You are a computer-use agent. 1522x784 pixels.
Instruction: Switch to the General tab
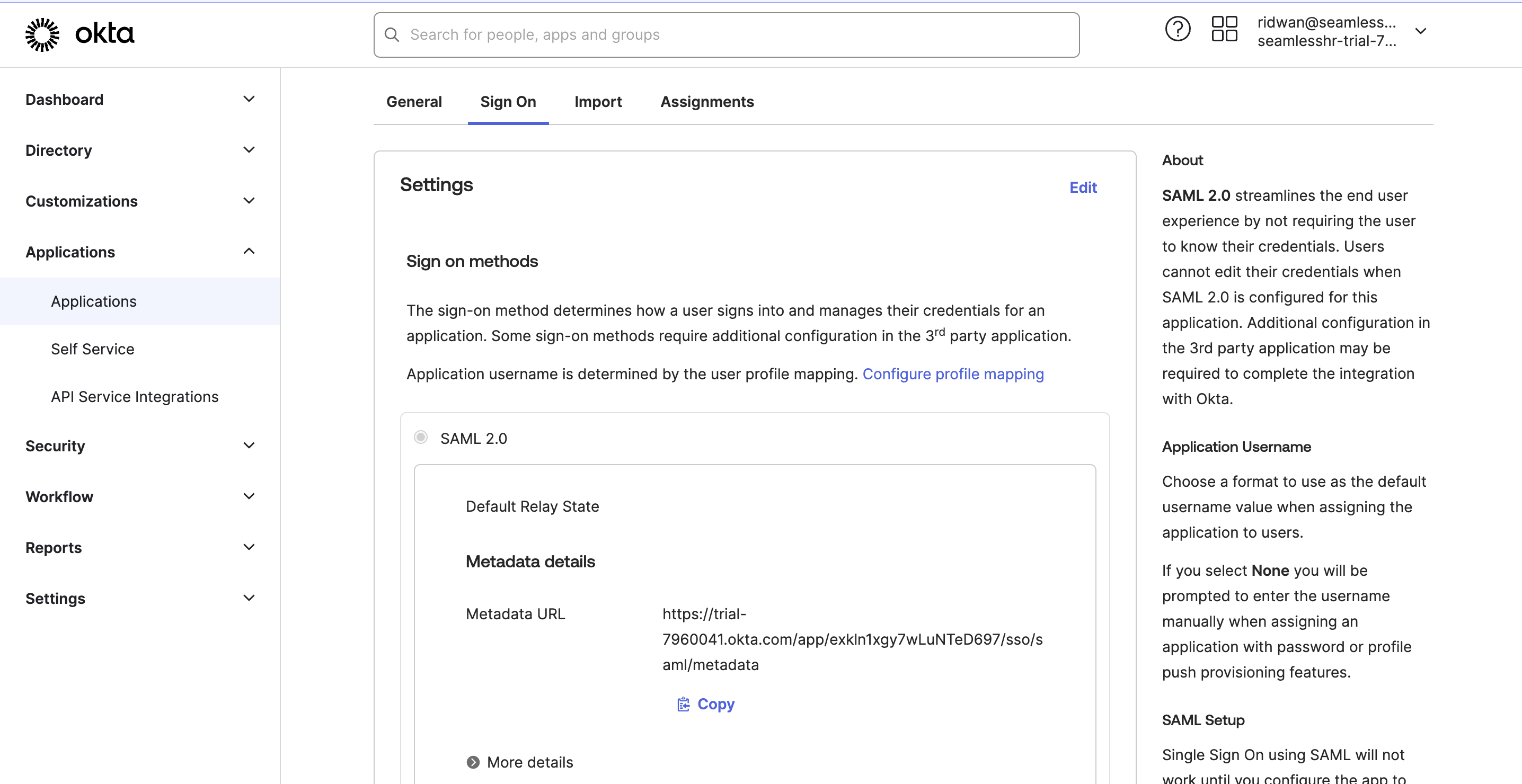click(413, 102)
